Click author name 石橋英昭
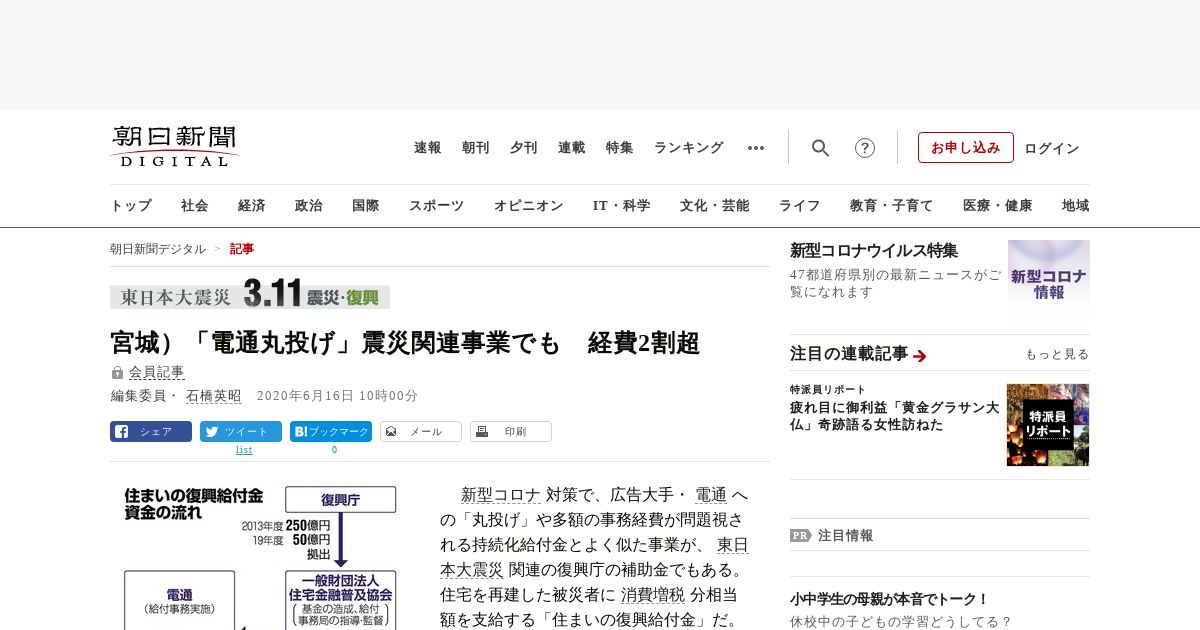The width and height of the screenshot is (1200, 630). 214,396
